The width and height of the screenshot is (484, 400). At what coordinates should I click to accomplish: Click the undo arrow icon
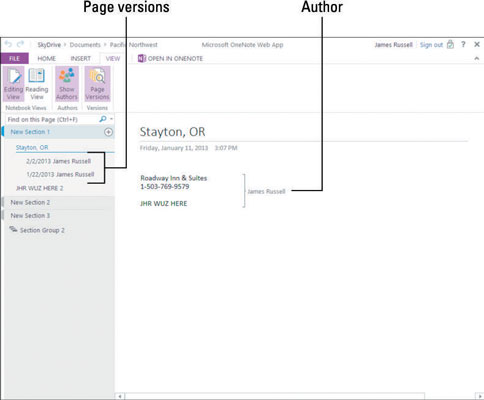click(8, 44)
